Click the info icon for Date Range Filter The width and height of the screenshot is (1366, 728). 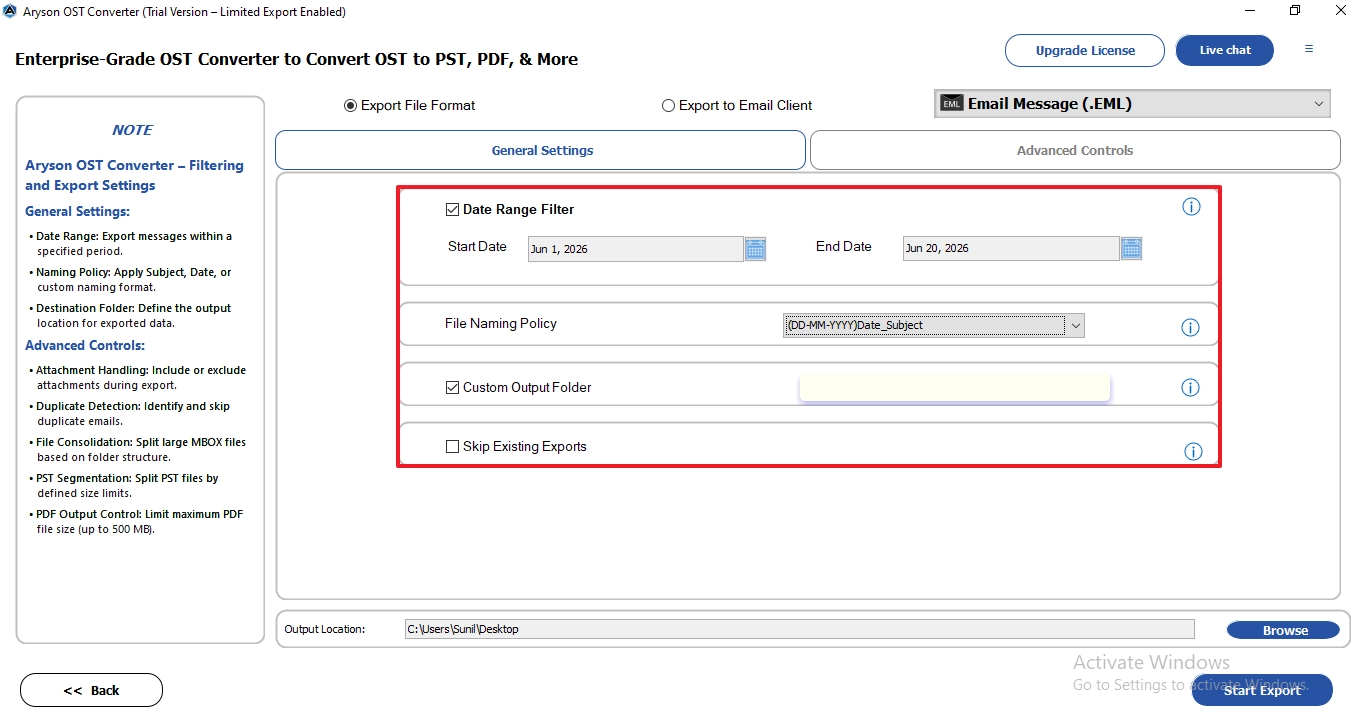[1191, 207]
